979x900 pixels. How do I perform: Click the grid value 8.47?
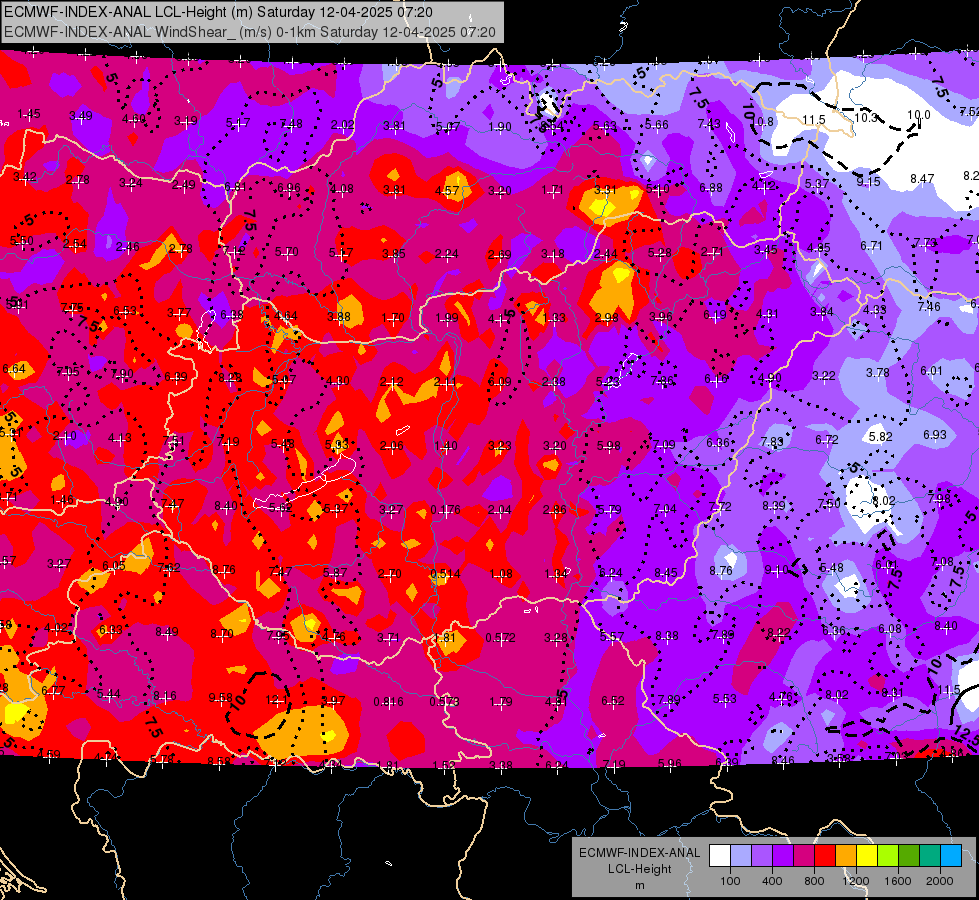(922, 179)
